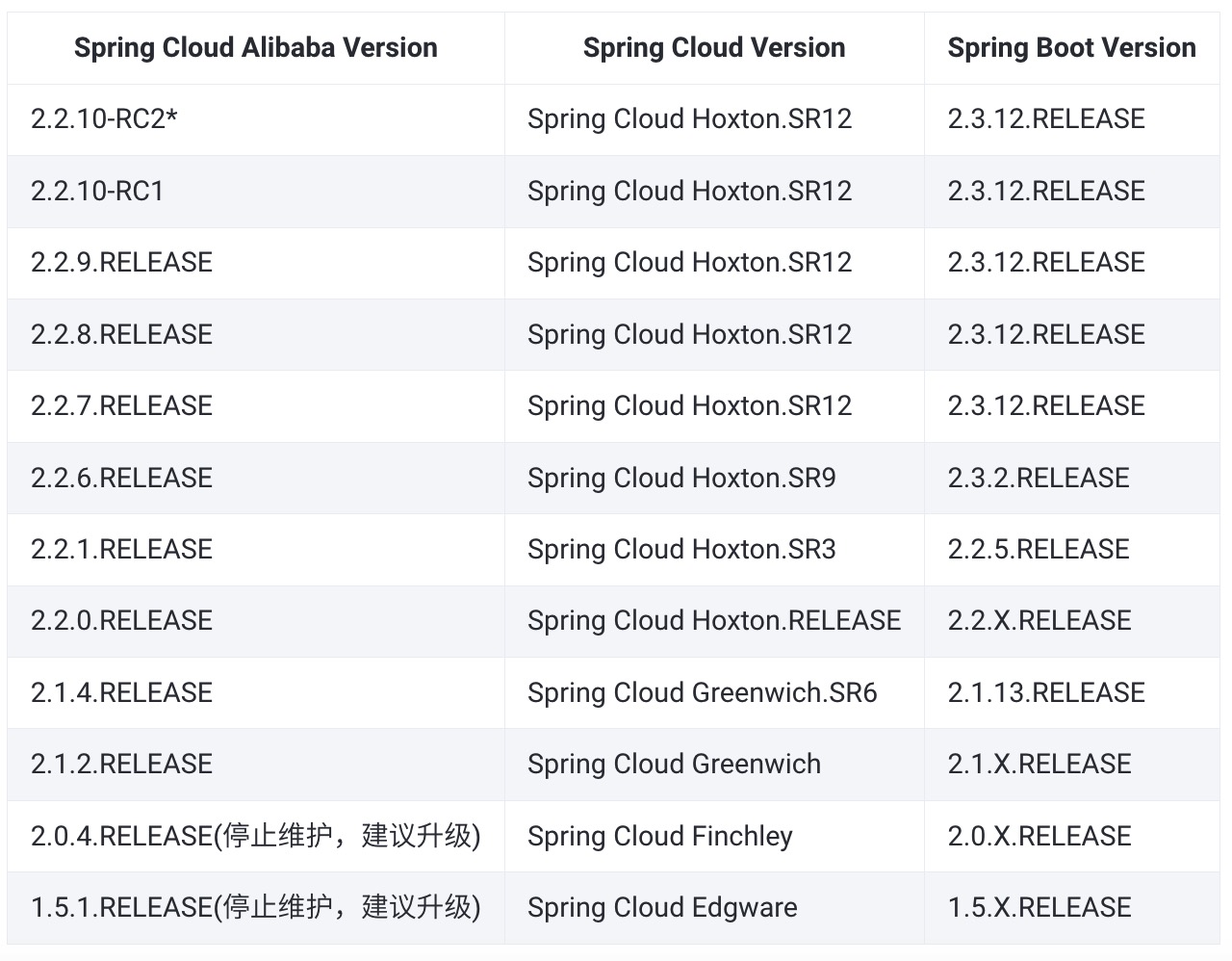Select the 2.0.4.RELEASE(停止维护，建议升级) cell
1232x961 pixels.
tap(256, 836)
